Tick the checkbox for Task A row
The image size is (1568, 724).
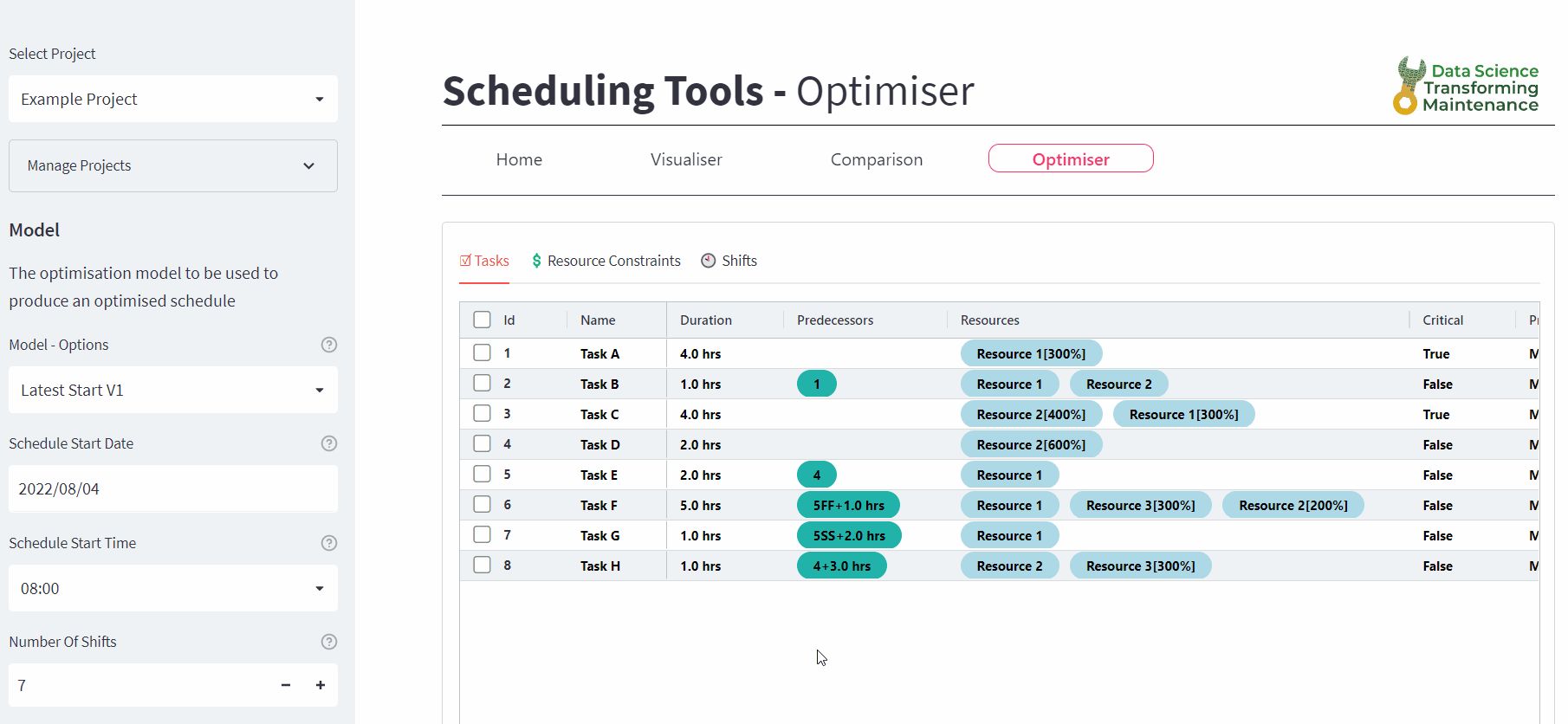[483, 353]
